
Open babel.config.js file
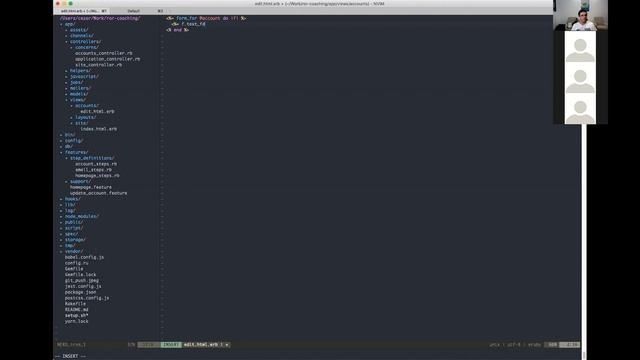(84, 257)
